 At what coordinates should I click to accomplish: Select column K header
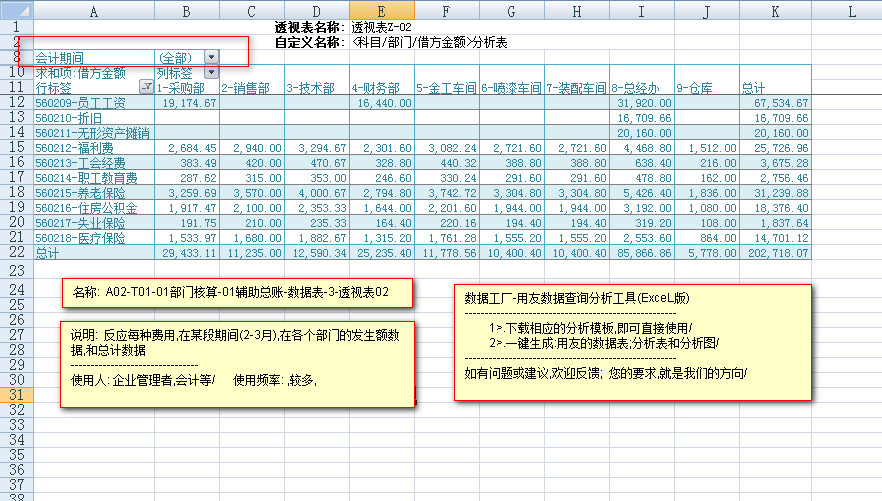pyautogui.click(x=774, y=11)
